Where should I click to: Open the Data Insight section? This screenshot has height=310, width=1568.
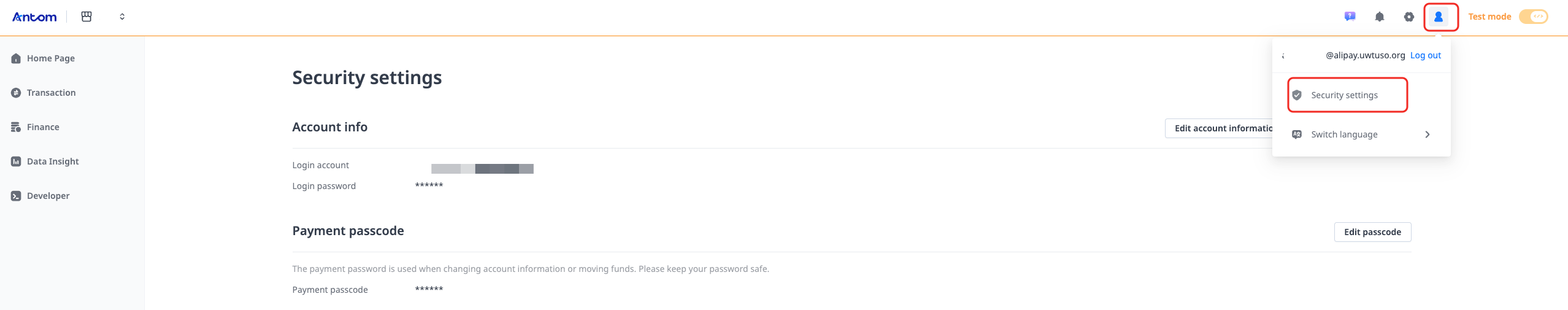pyautogui.click(x=53, y=161)
